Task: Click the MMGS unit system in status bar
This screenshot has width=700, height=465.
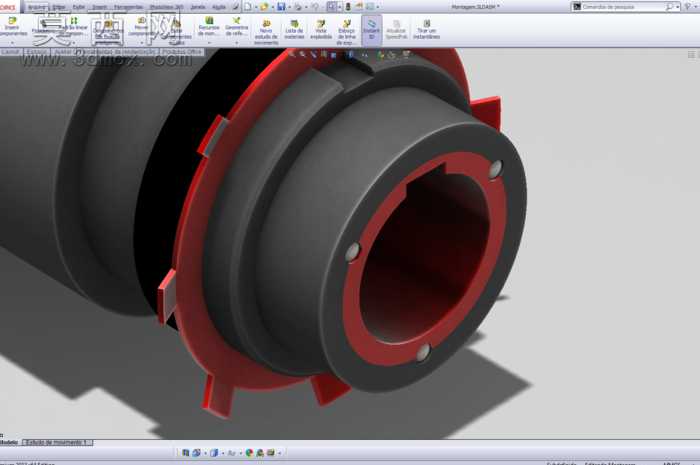Action: (671, 464)
